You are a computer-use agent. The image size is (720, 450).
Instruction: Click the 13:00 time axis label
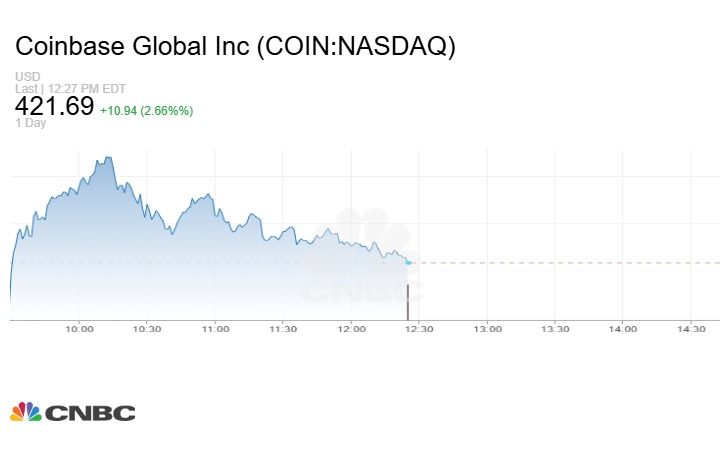click(487, 330)
